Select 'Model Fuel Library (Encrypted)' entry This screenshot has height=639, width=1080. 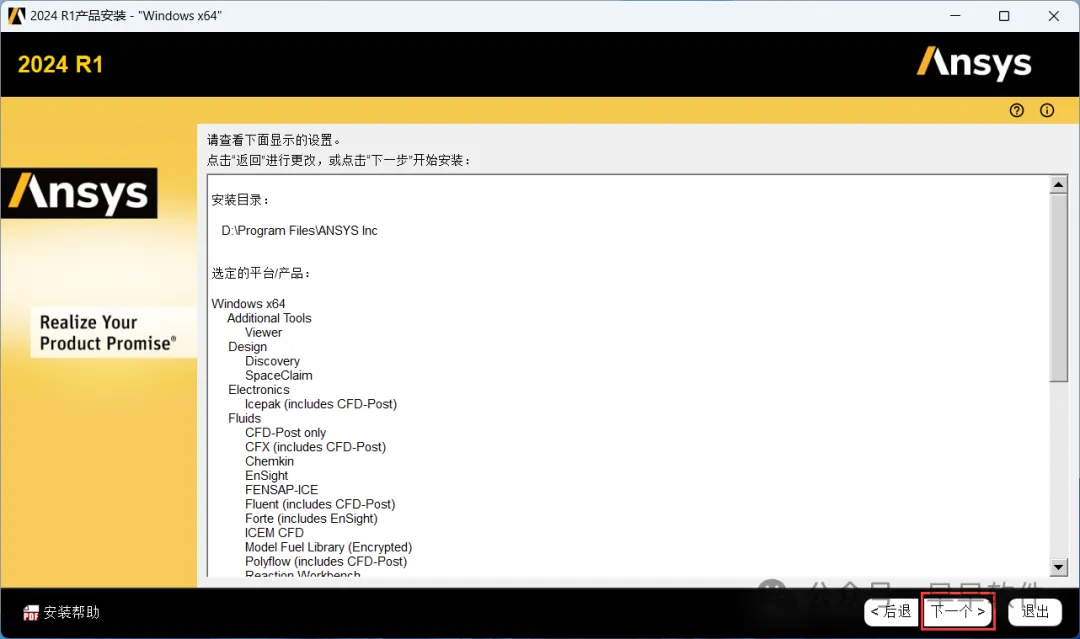(x=329, y=547)
